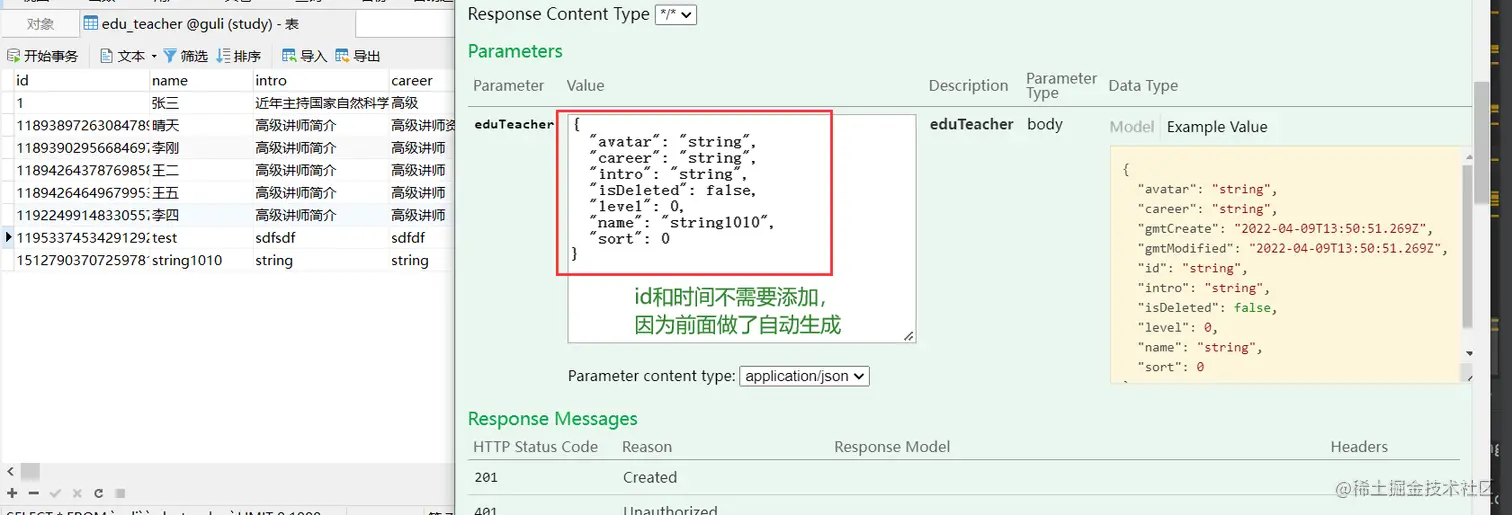Click inside the eduTeacher JSON value textarea
The width and height of the screenshot is (1512, 515).
coord(742,228)
